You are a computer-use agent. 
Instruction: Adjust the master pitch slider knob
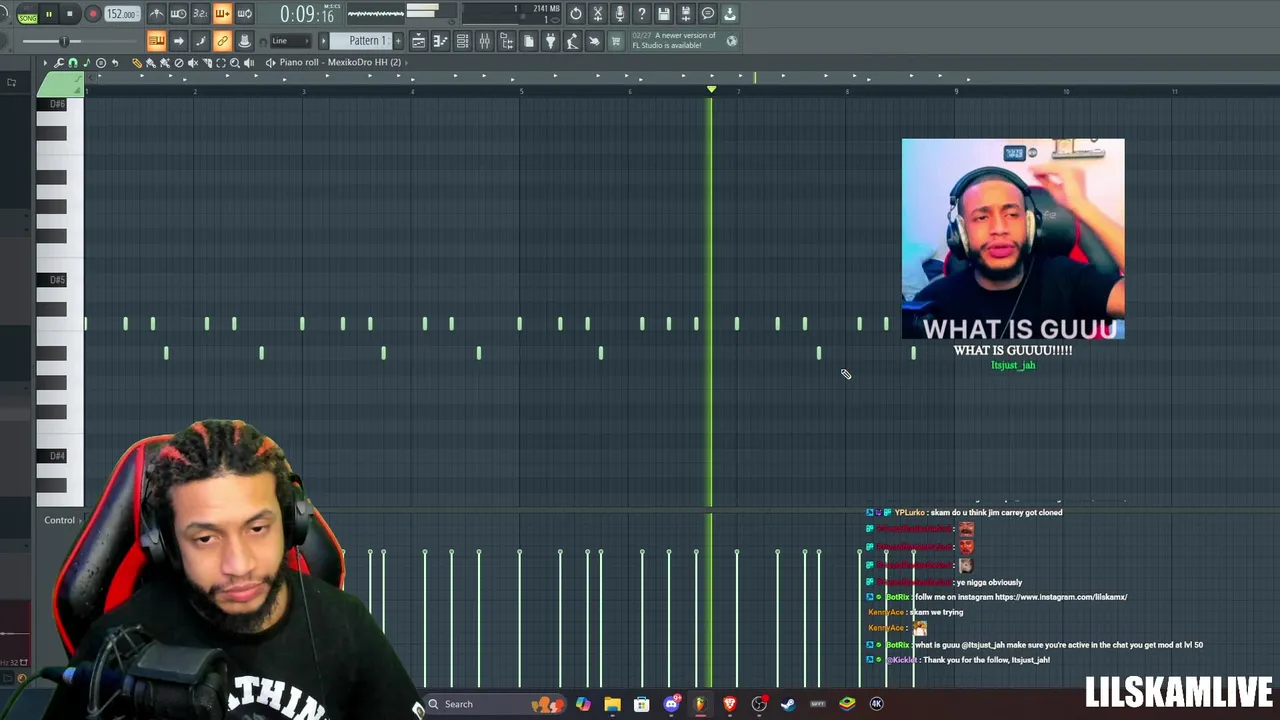click(64, 41)
